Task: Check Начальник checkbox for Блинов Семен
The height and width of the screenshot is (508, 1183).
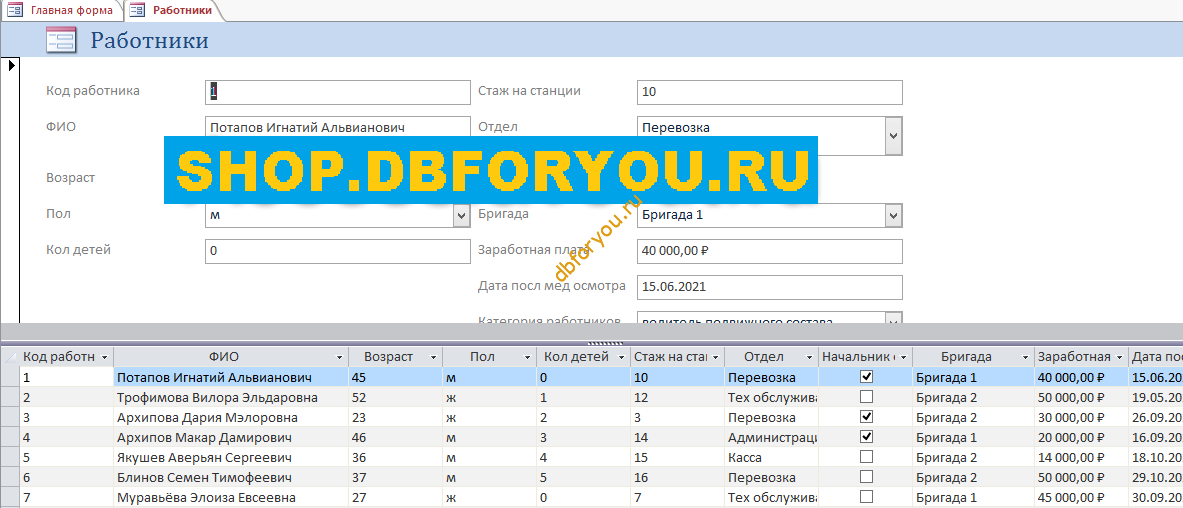Action: [x=867, y=477]
